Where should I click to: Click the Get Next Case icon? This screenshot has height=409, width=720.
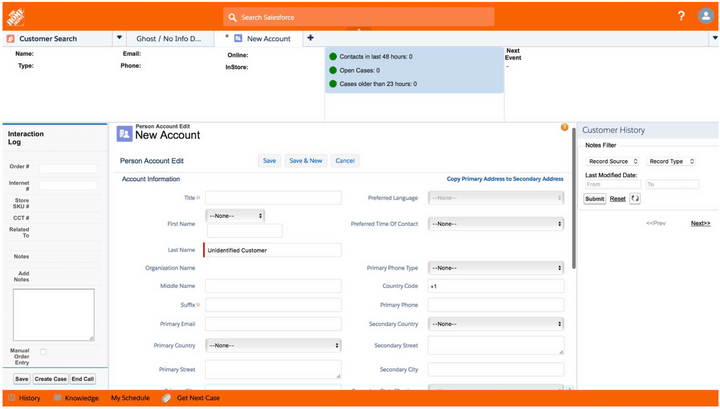pos(167,398)
